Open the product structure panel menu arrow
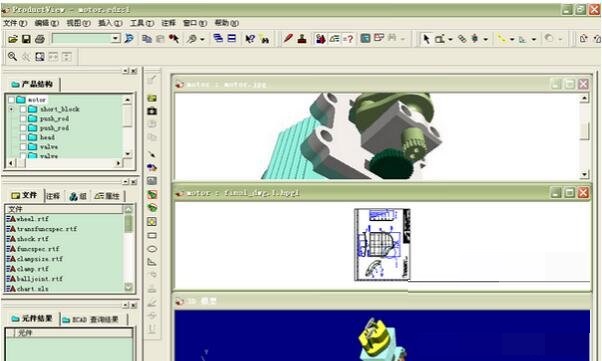Screen dimensions: 602x361 [x=126, y=71]
